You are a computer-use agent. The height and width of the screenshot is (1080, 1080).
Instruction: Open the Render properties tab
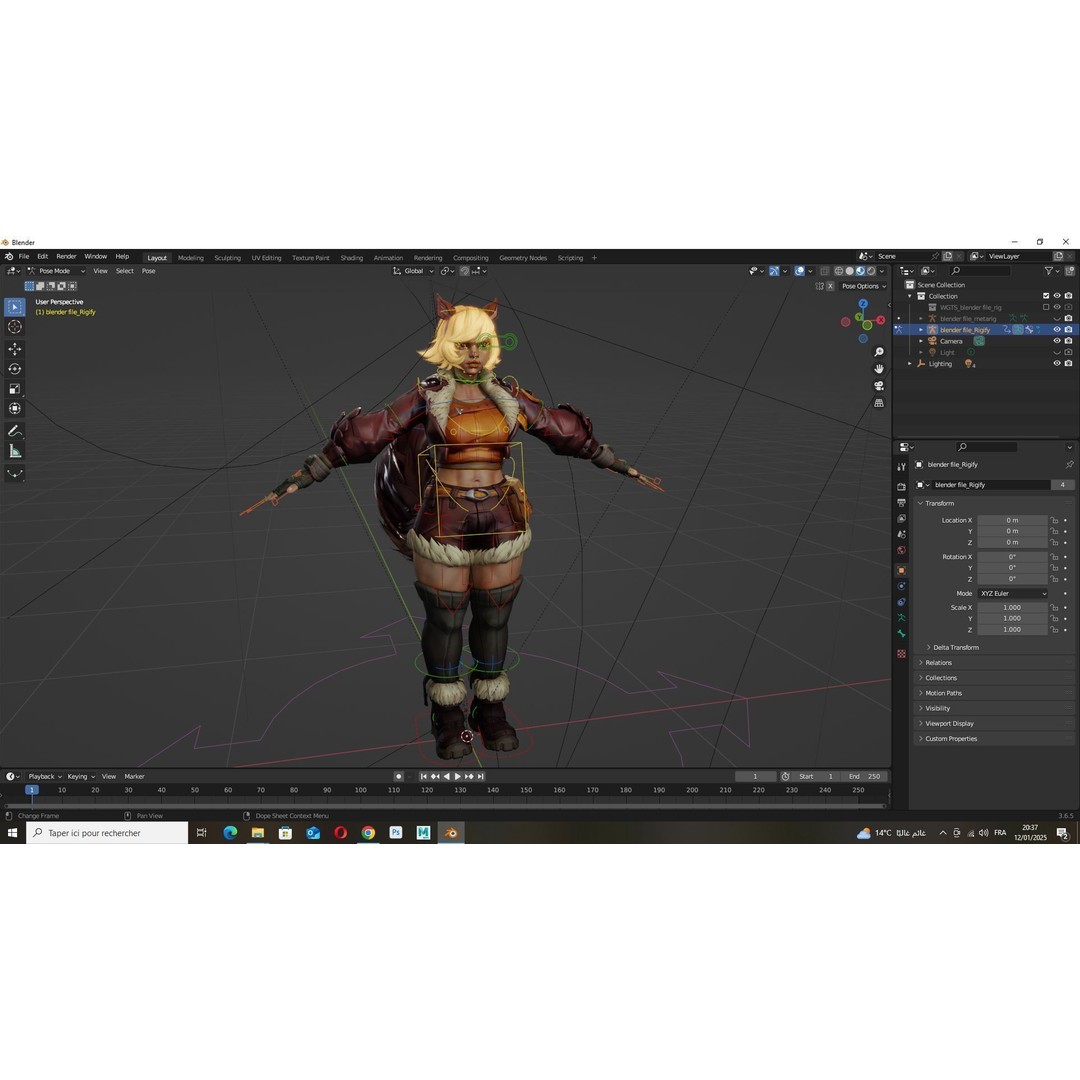pos(901,487)
